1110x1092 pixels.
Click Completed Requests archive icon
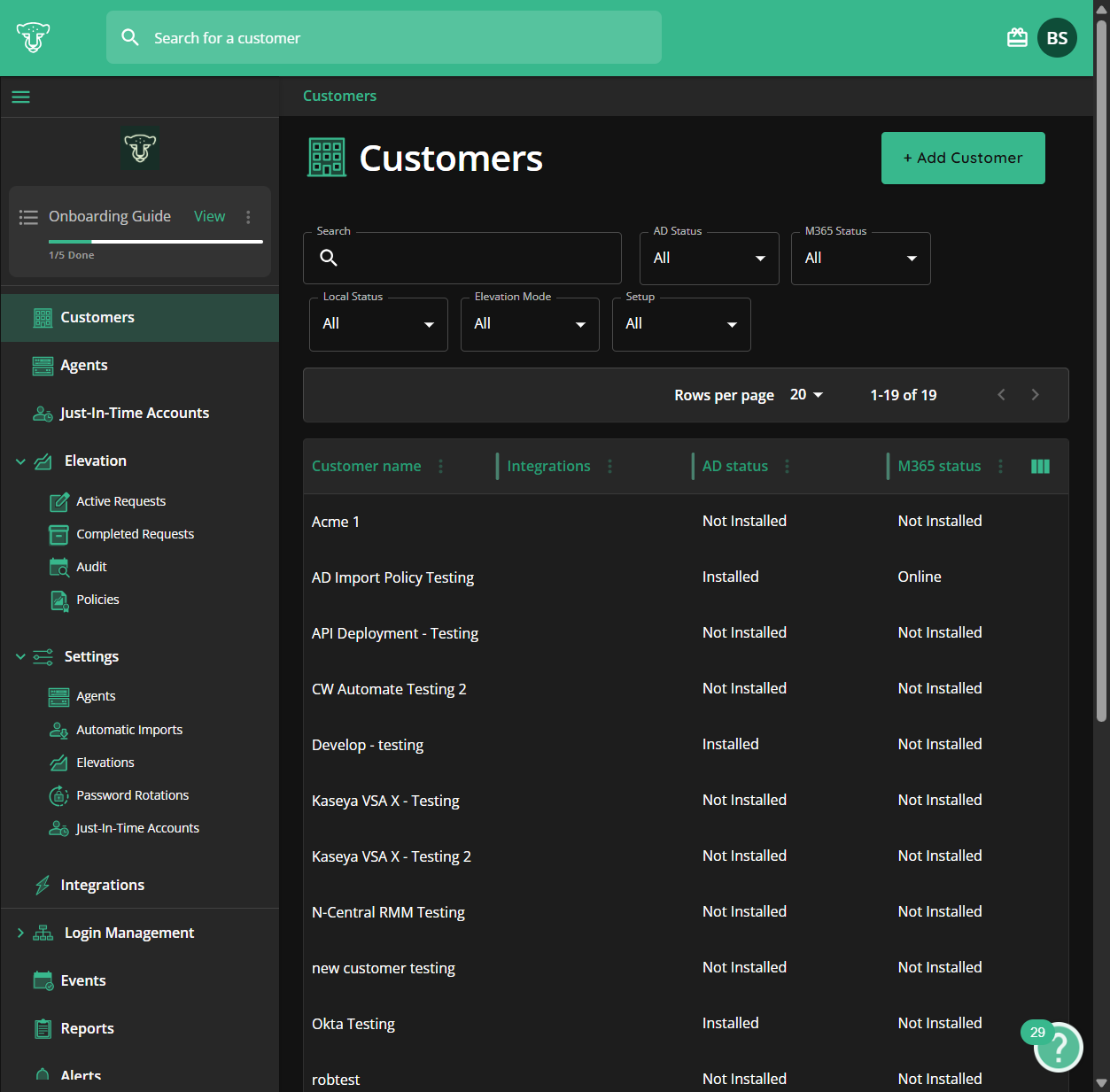click(x=58, y=535)
